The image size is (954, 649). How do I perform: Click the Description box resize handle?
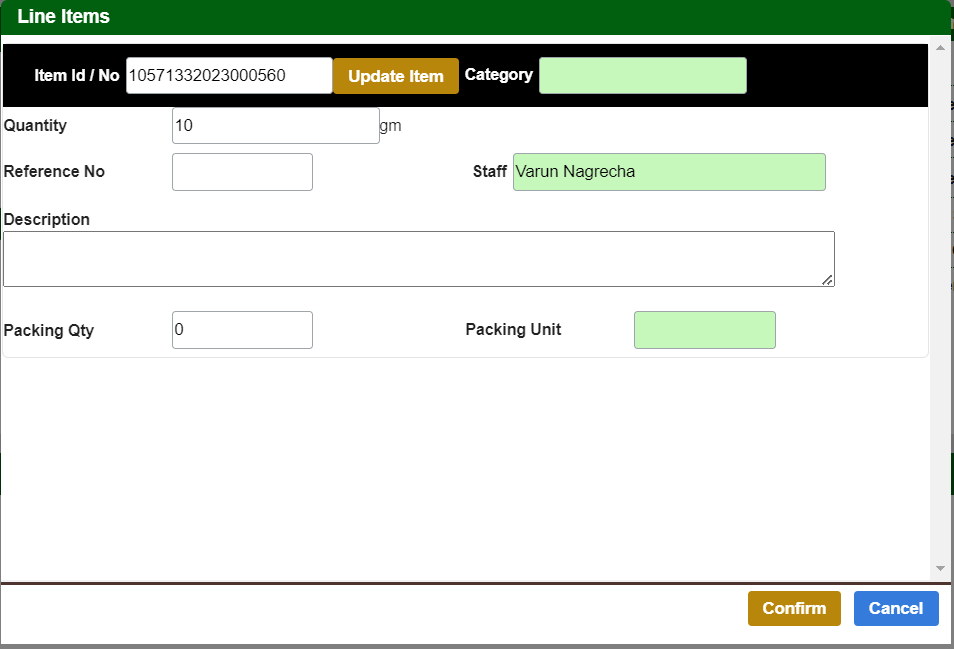tap(827, 281)
